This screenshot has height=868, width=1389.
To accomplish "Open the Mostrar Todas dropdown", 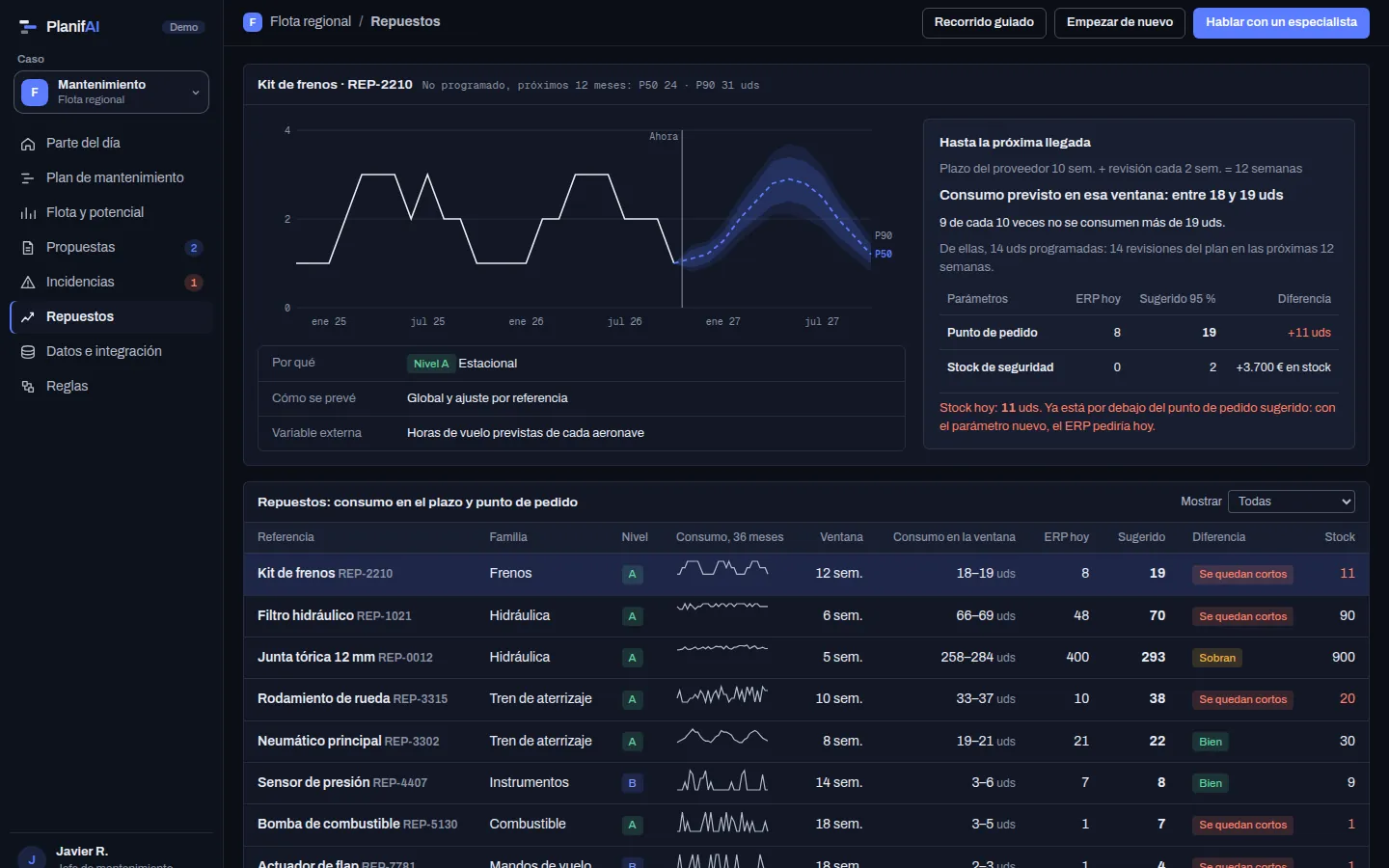I will [x=1291, y=502].
